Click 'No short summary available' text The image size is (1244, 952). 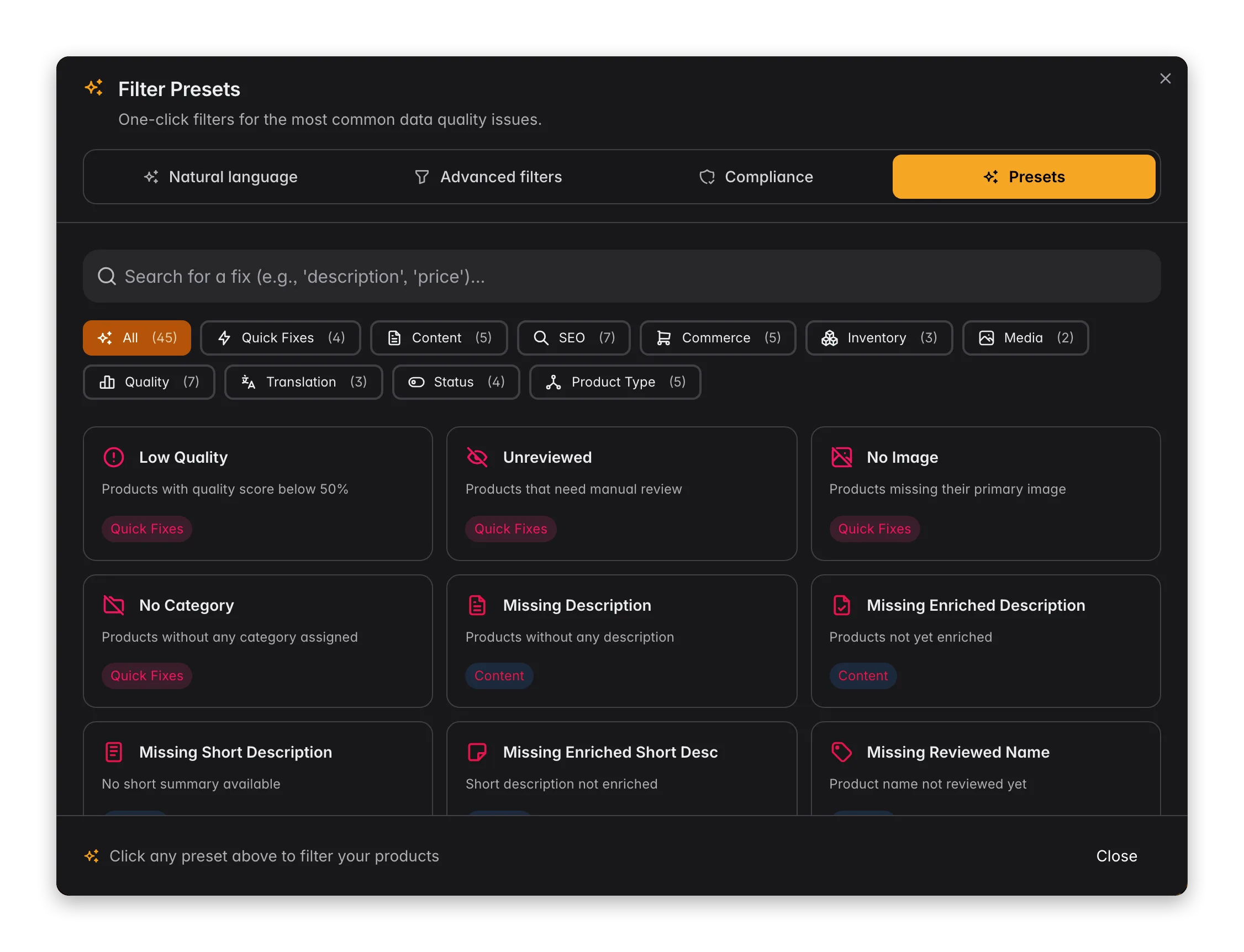coord(191,784)
